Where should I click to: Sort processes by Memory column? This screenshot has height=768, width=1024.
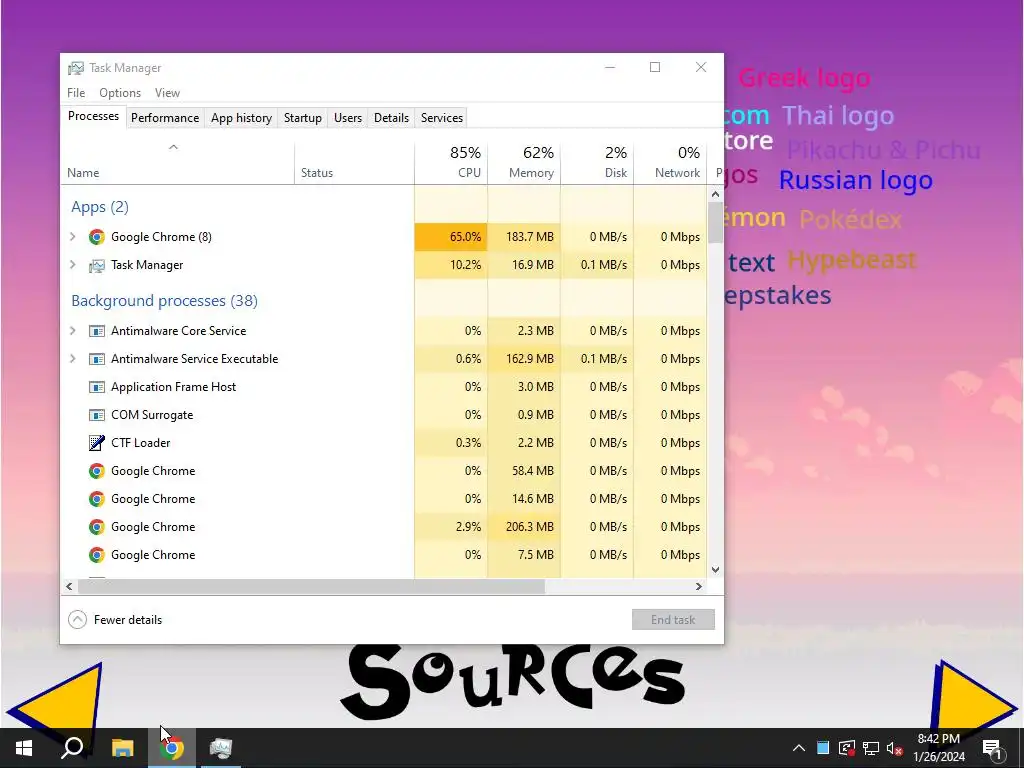pyautogui.click(x=524, y=163)
